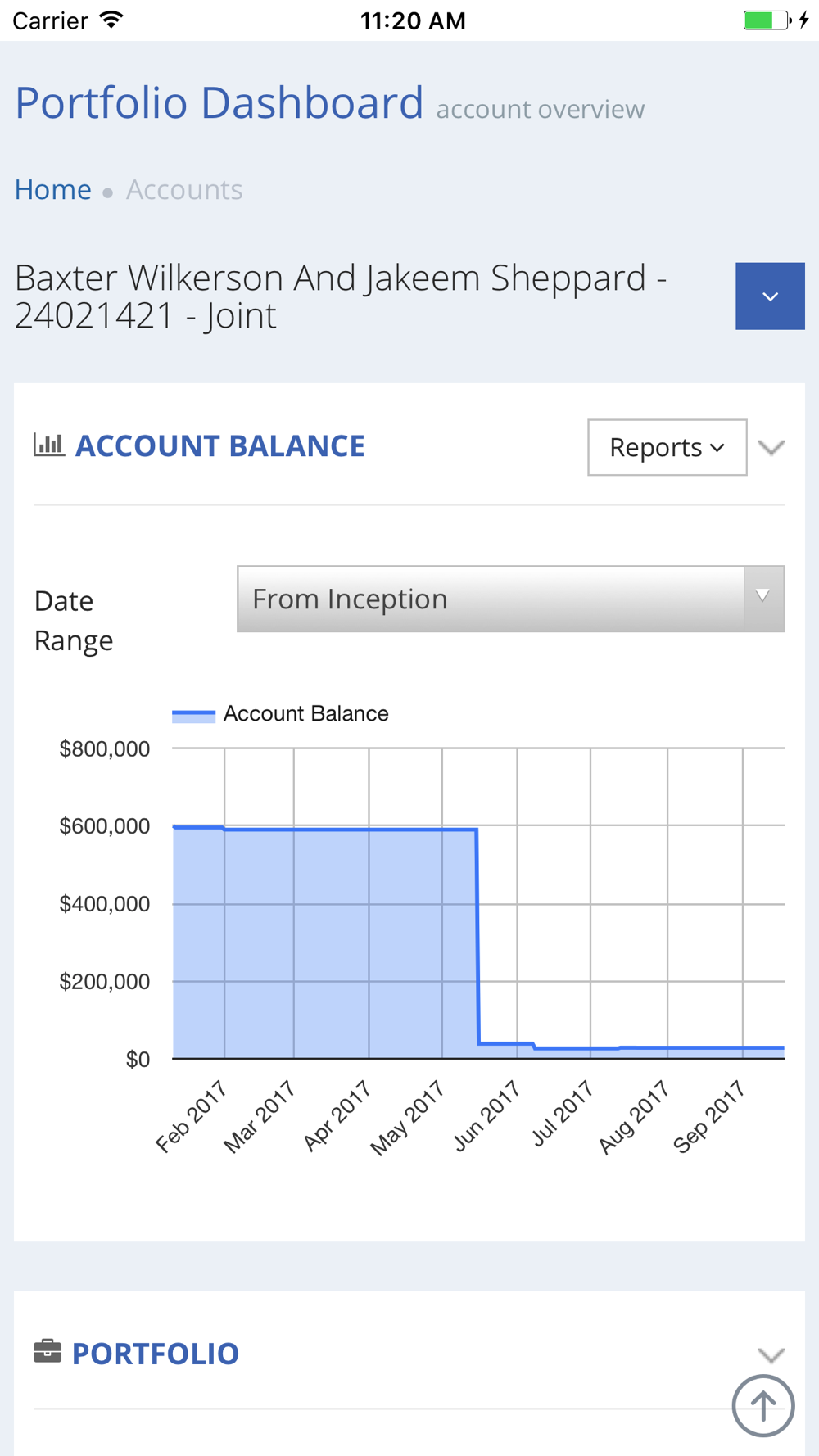Tap the Carrier label in status bar
The width and height of the screenshot is (819, 1456).
click(x=50, y=20)
